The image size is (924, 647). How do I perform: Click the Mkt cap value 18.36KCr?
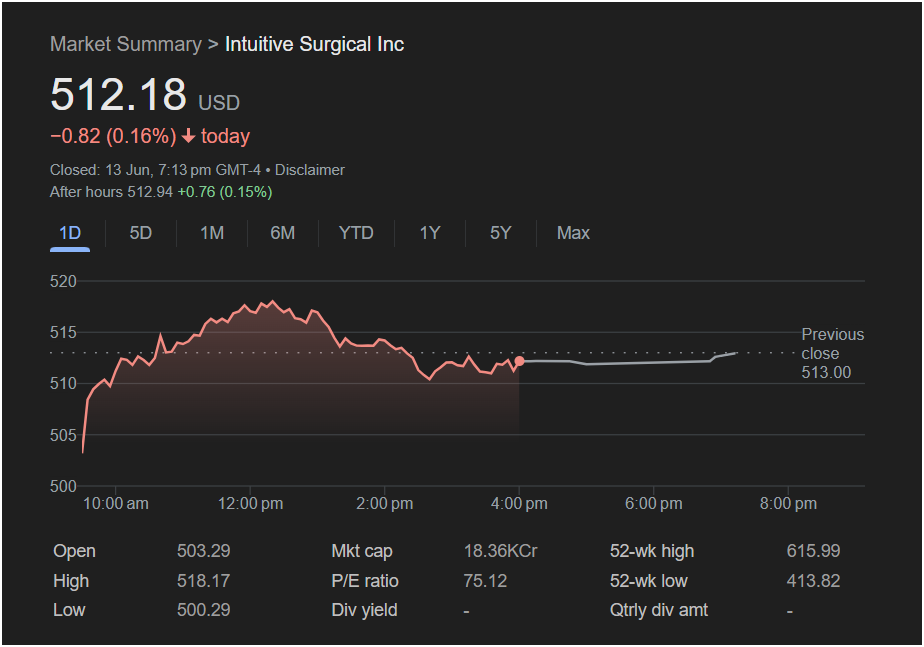click(x=500, y=552)
